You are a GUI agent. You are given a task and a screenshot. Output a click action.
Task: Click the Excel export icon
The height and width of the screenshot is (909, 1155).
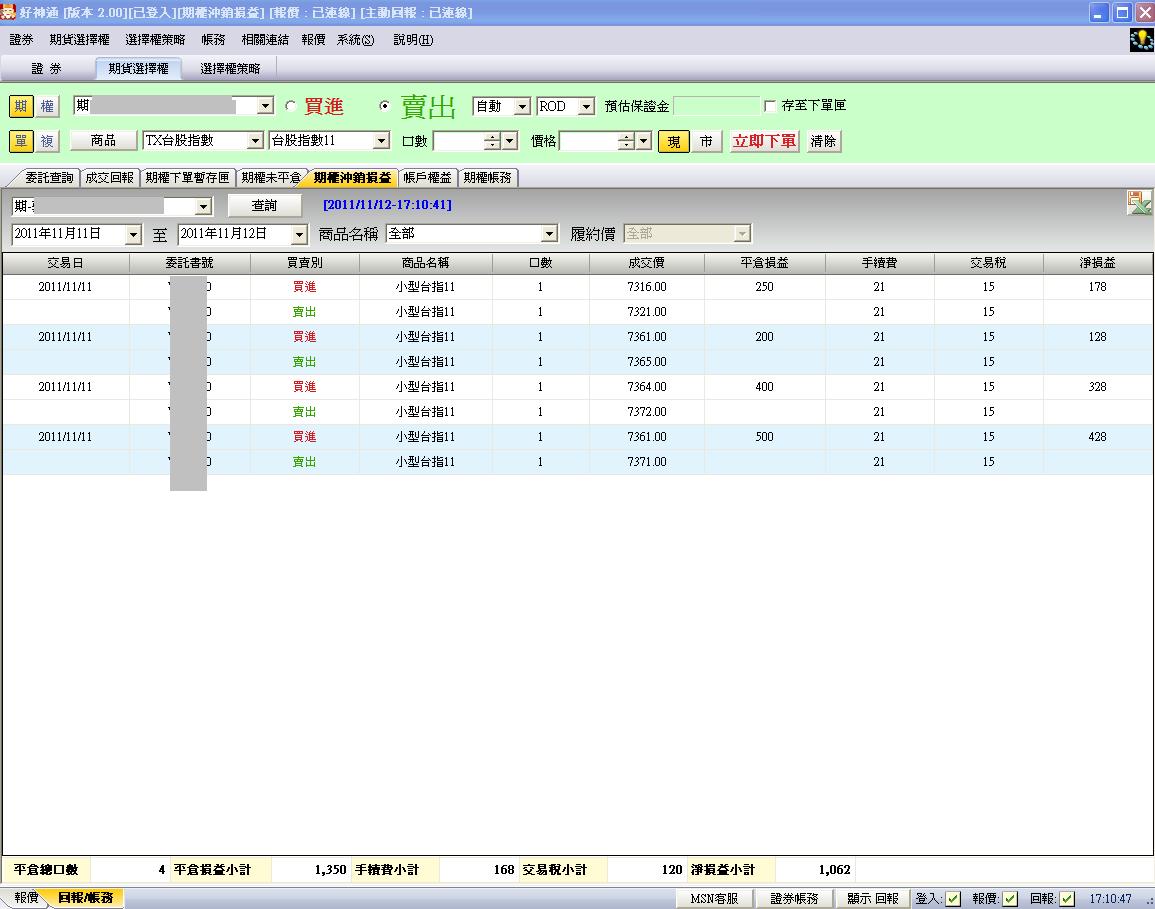(x=1139, y=203)
